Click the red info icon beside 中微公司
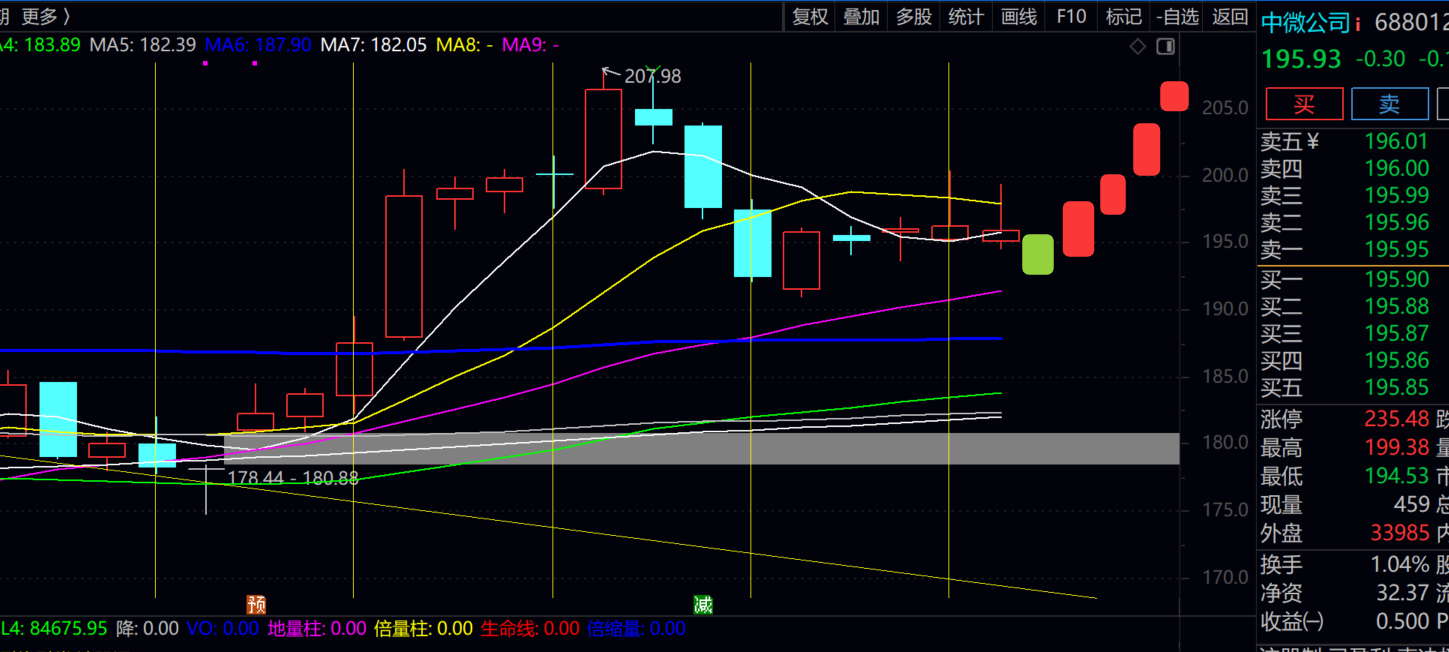This screenshot has width=1449, height=652. pyautogui.click(x=1357, y=24)
